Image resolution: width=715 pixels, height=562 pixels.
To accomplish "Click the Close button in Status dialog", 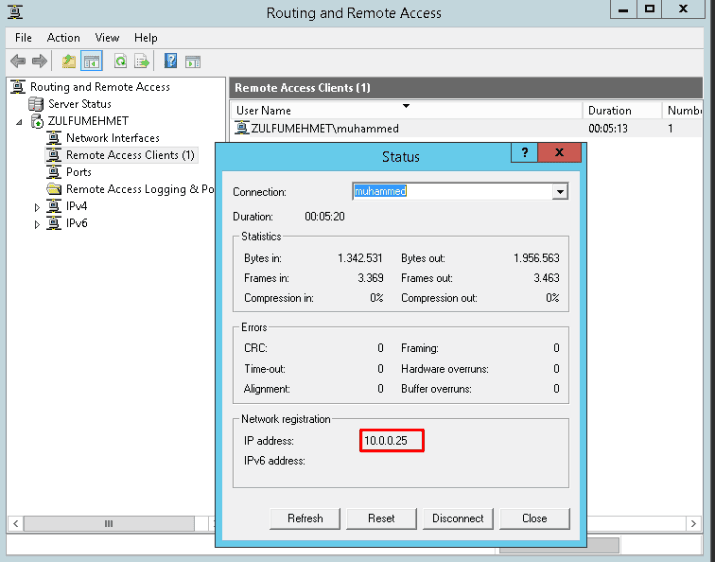I will coord(534,519).
